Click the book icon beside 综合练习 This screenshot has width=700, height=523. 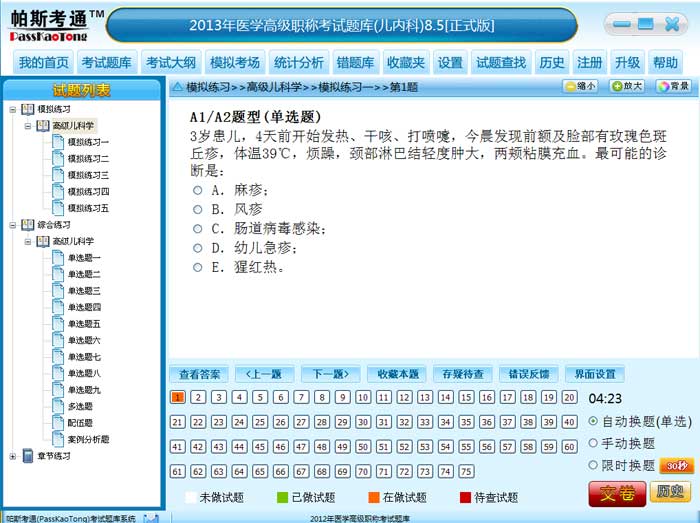26,225
